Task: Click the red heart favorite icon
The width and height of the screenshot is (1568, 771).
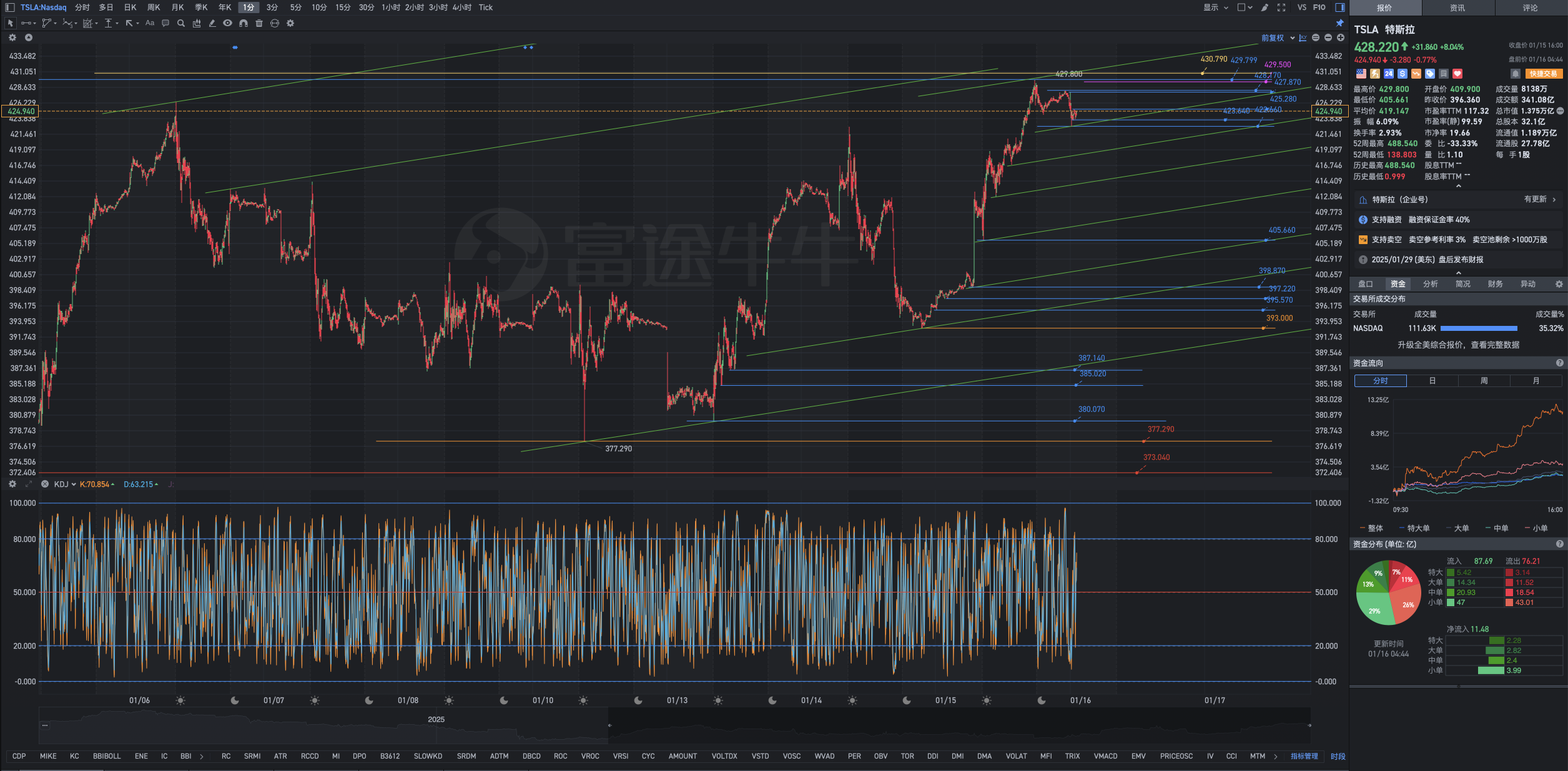Action: click(1457, 74)
